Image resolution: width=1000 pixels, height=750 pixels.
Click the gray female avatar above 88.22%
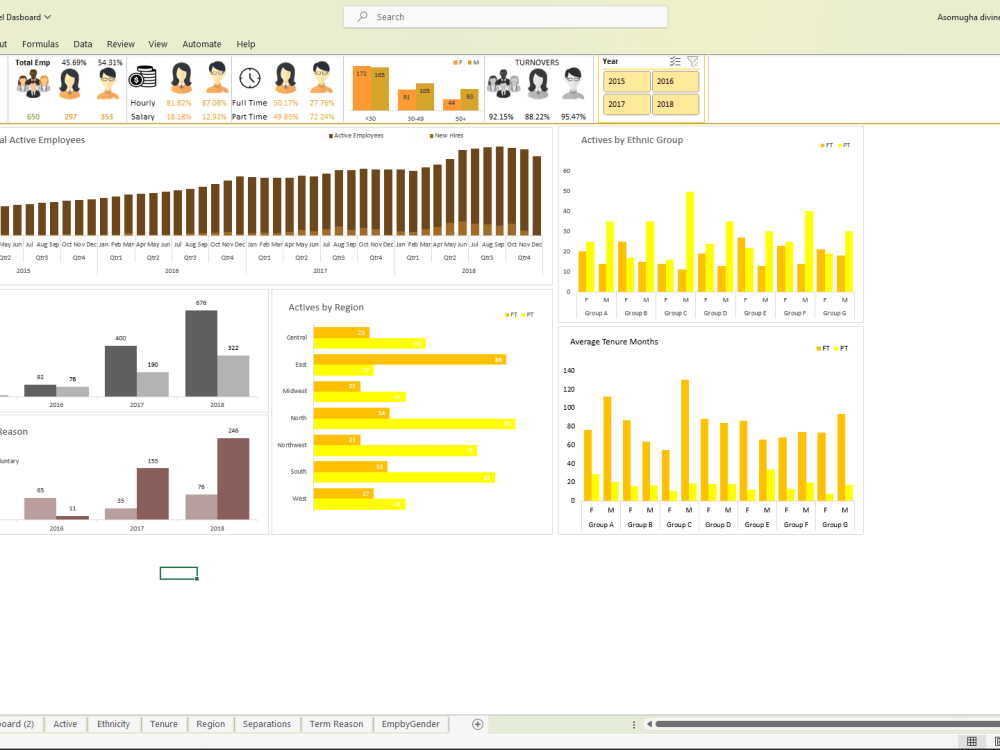pos(538,84)
